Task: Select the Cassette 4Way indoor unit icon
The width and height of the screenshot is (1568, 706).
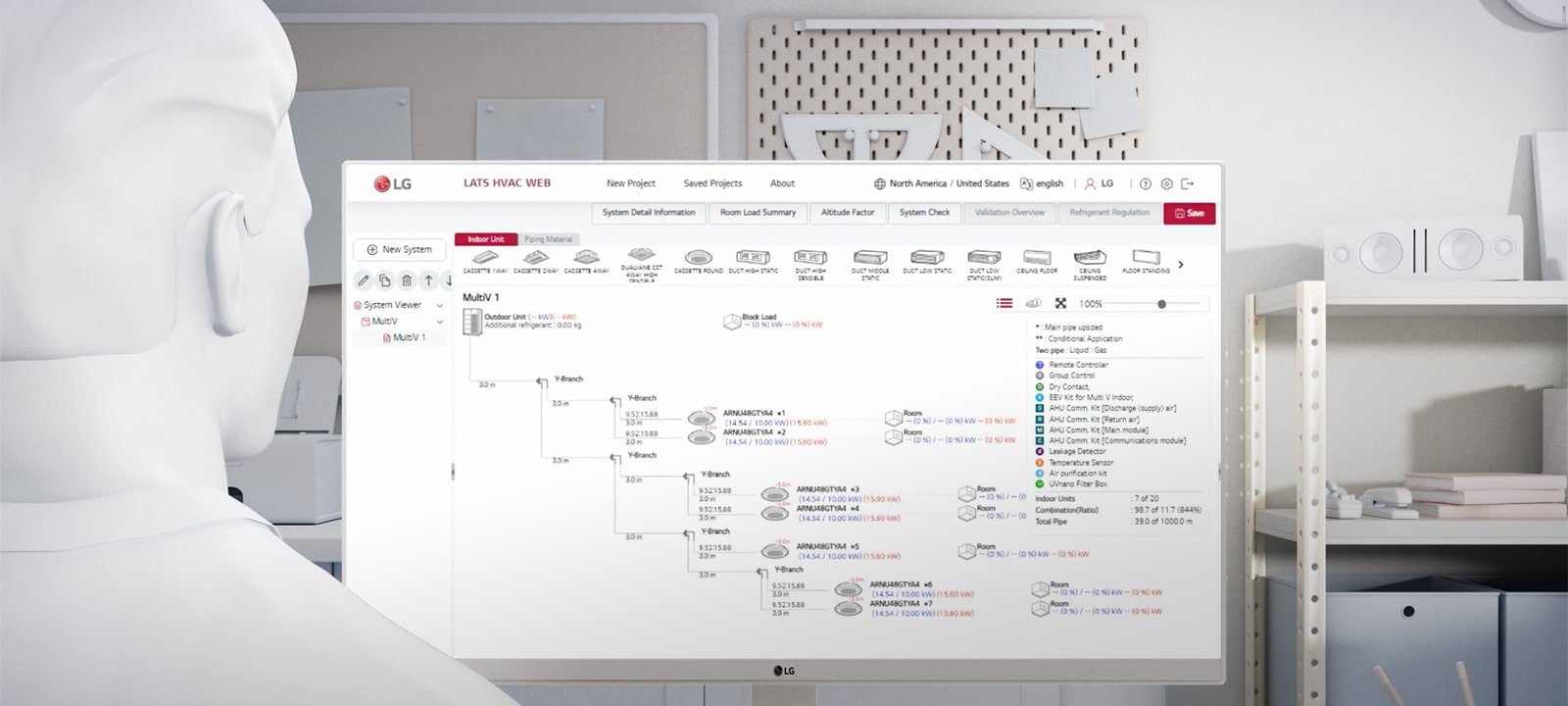Action: click(586, 258)
